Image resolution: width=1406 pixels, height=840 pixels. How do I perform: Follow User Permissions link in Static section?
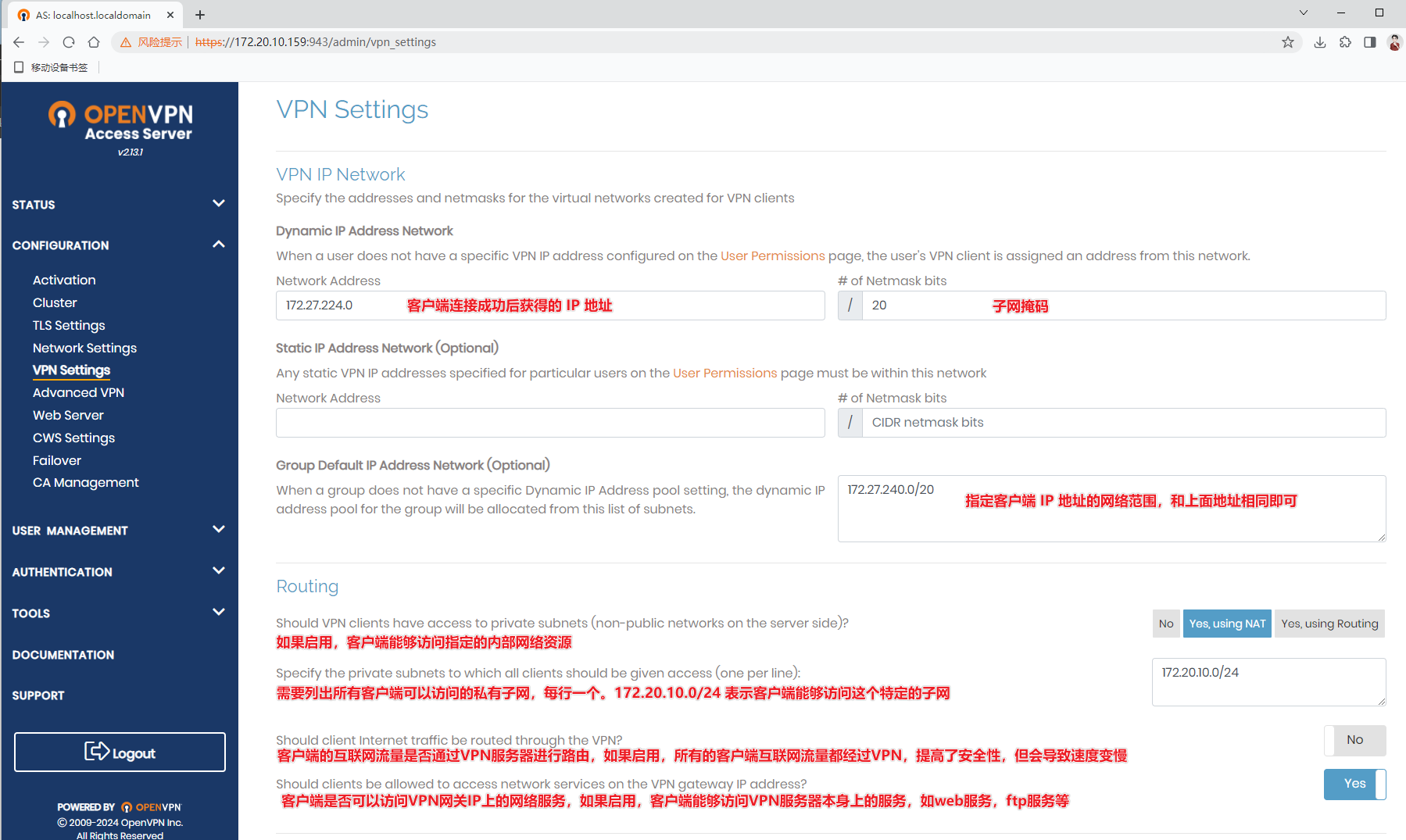tap(724, 373)
